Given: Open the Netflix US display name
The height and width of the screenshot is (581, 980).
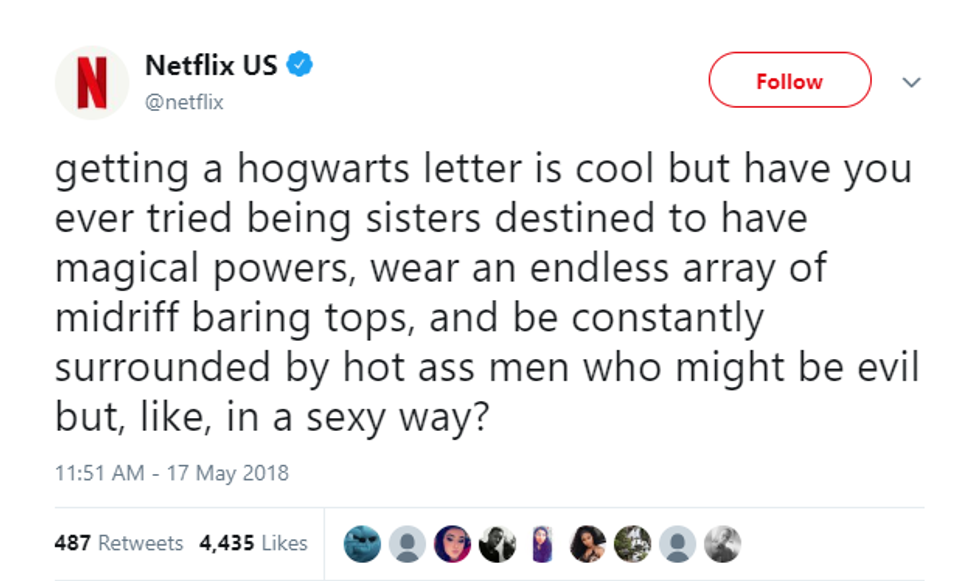Looking at the screenshot, I should click(x=211, y=67).
